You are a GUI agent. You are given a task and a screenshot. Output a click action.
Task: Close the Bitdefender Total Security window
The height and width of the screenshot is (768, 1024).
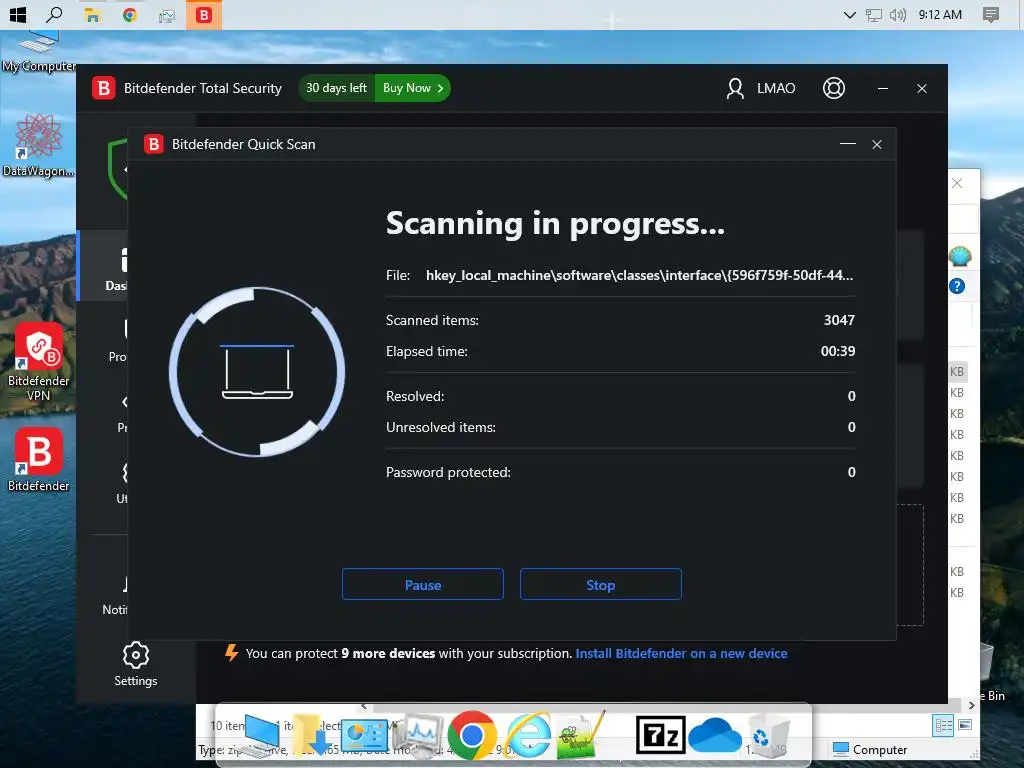coord(921,88)
